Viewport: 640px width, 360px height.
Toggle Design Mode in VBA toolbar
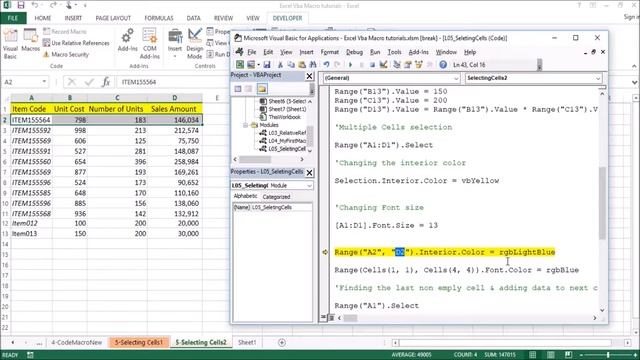click(383, 64)
